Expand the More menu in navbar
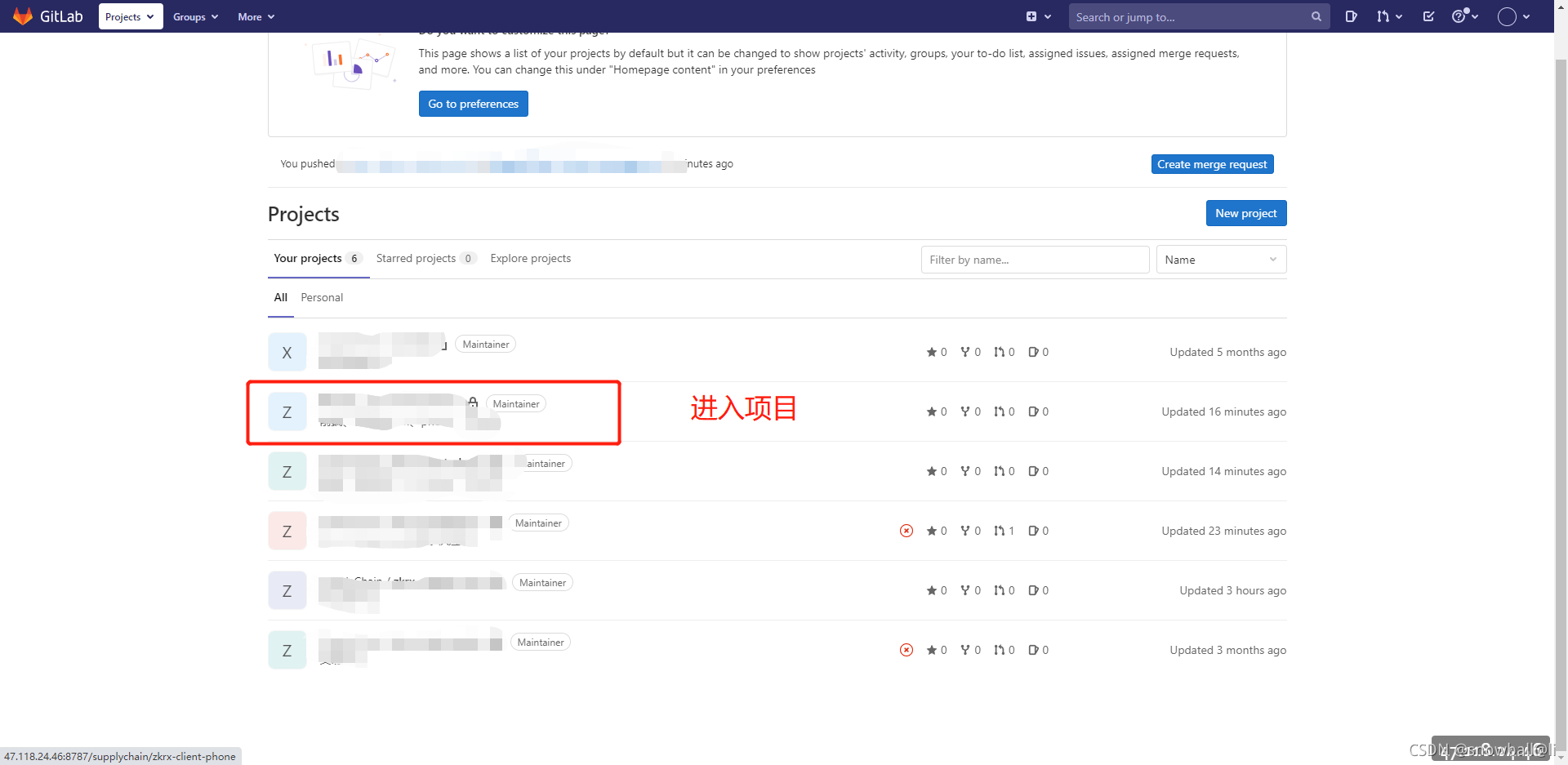Viewport: 1568px width, 765px height. point(256,16)
